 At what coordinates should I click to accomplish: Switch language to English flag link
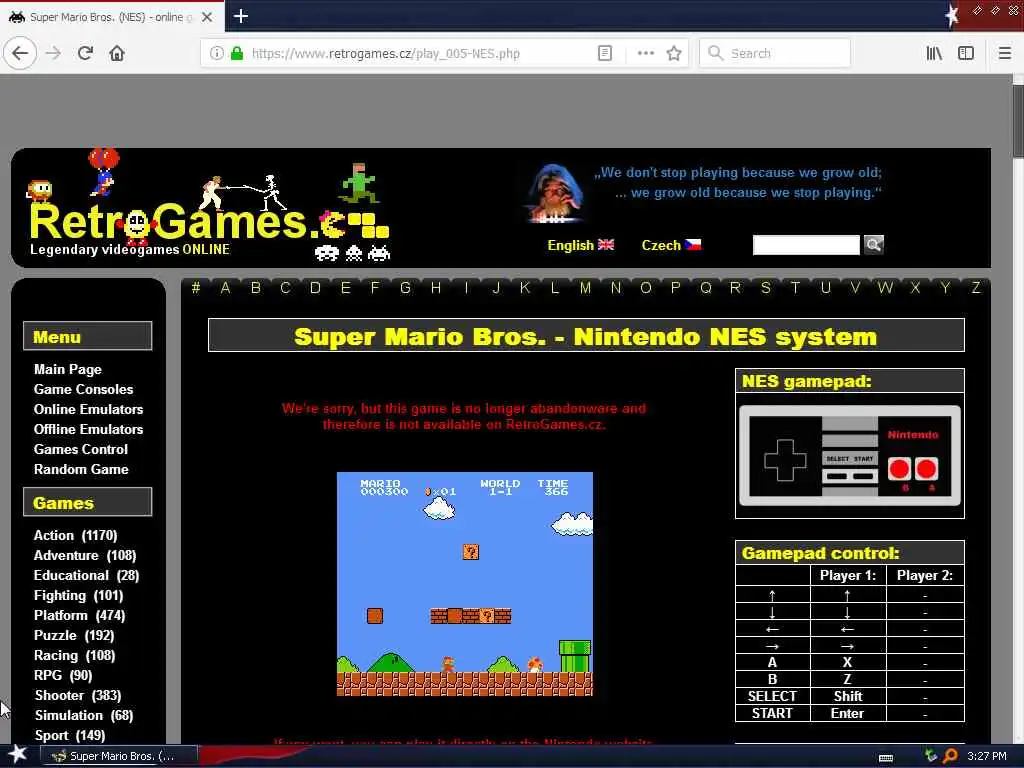pyautogui.click(x=581, y=245)
